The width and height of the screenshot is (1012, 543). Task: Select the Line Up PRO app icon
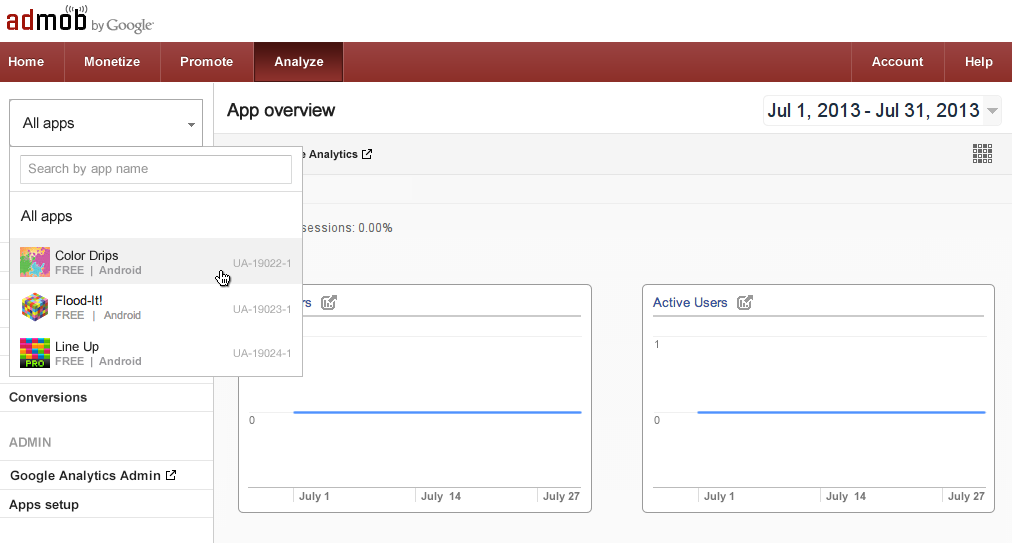click(35, 353)
